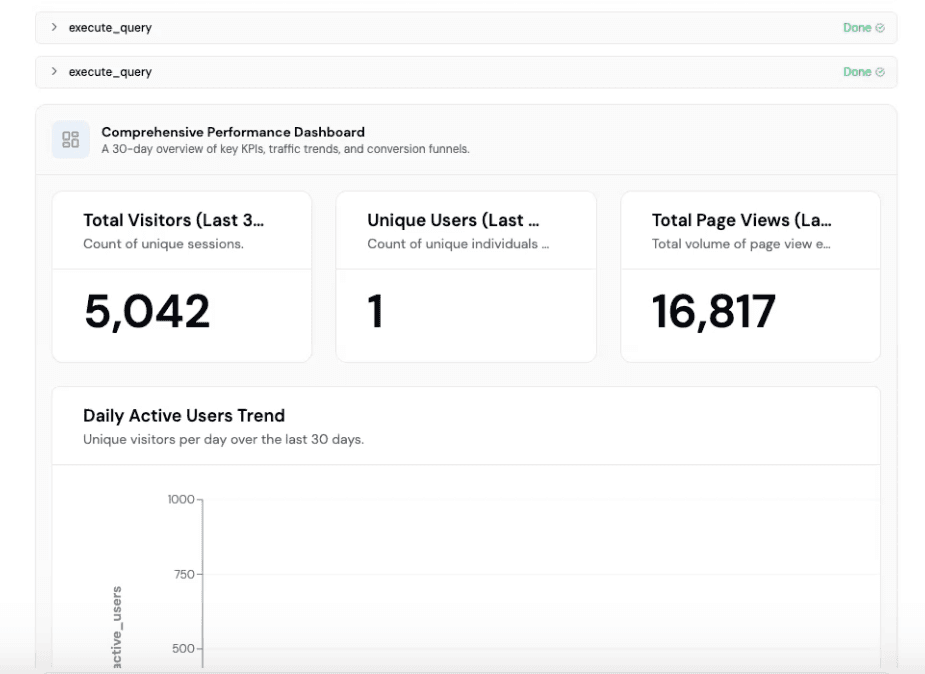Click Count of unique individuals subtitle
The image size is (925, 674).
pyautogui.click(x=458, y=244)
